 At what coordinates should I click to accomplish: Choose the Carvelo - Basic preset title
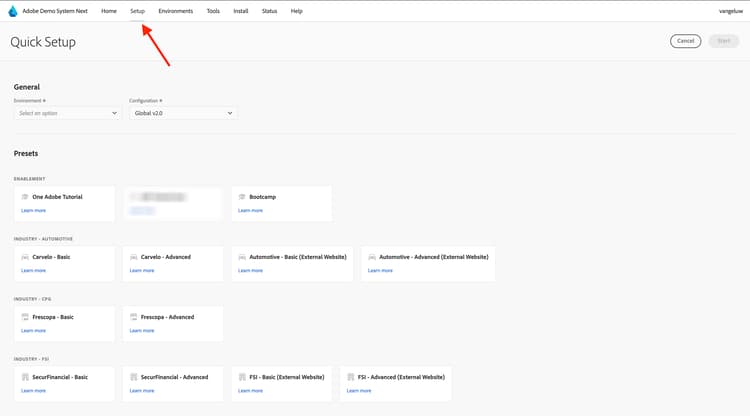click(x=51, y=257)
